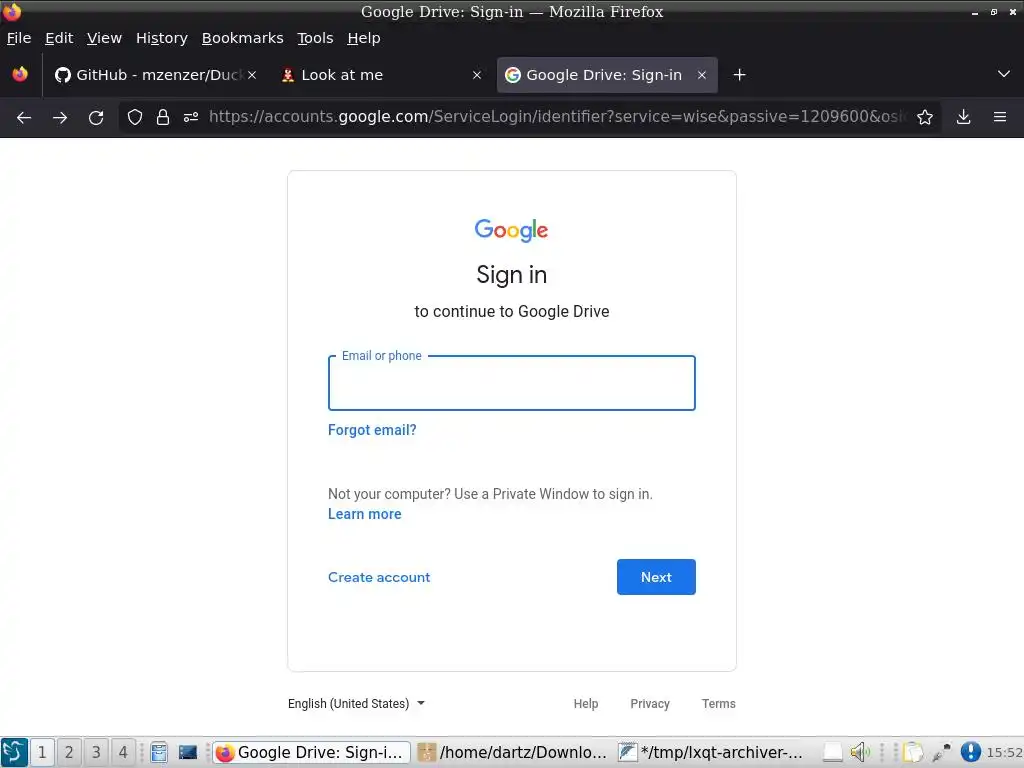This screenshot has height=768, width=1024.
Task: List all tabs with the chevron
Action: tap(1004, 74)
